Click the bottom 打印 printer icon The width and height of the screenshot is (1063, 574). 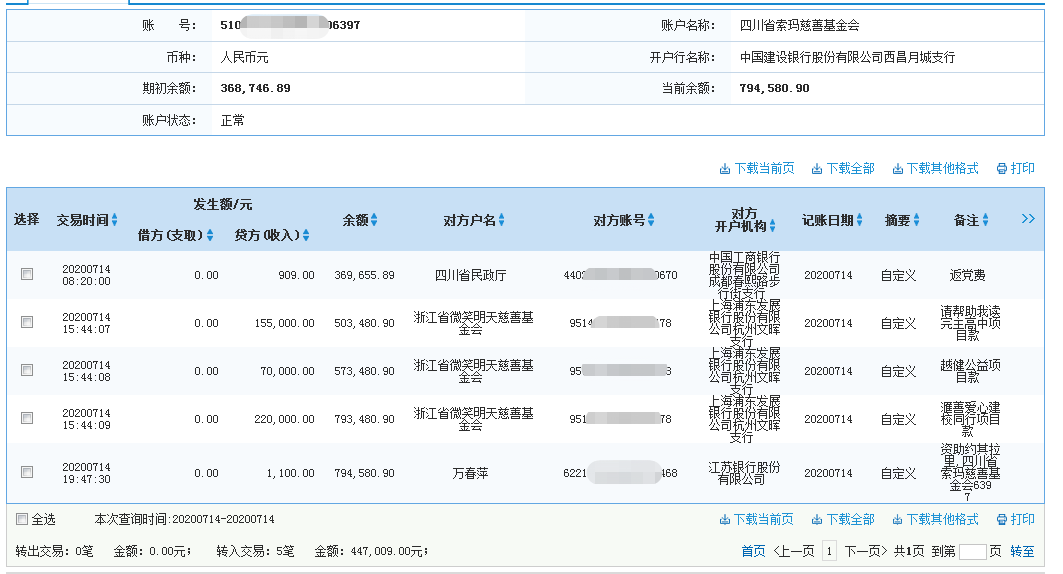pyautogui.click(x=1002, y=520)
